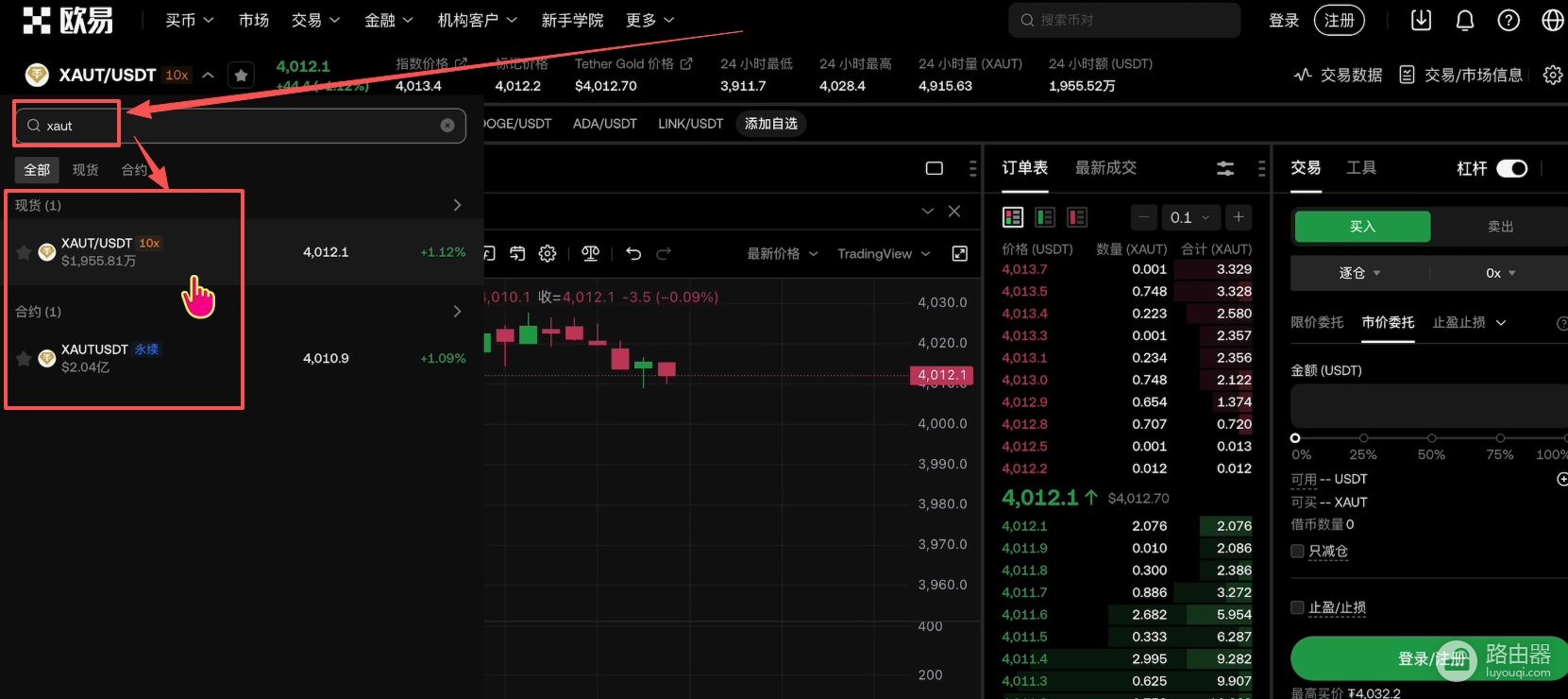Decrease order book price precision with minus
Viewport: 1568px width, 699px height.
1144,217
